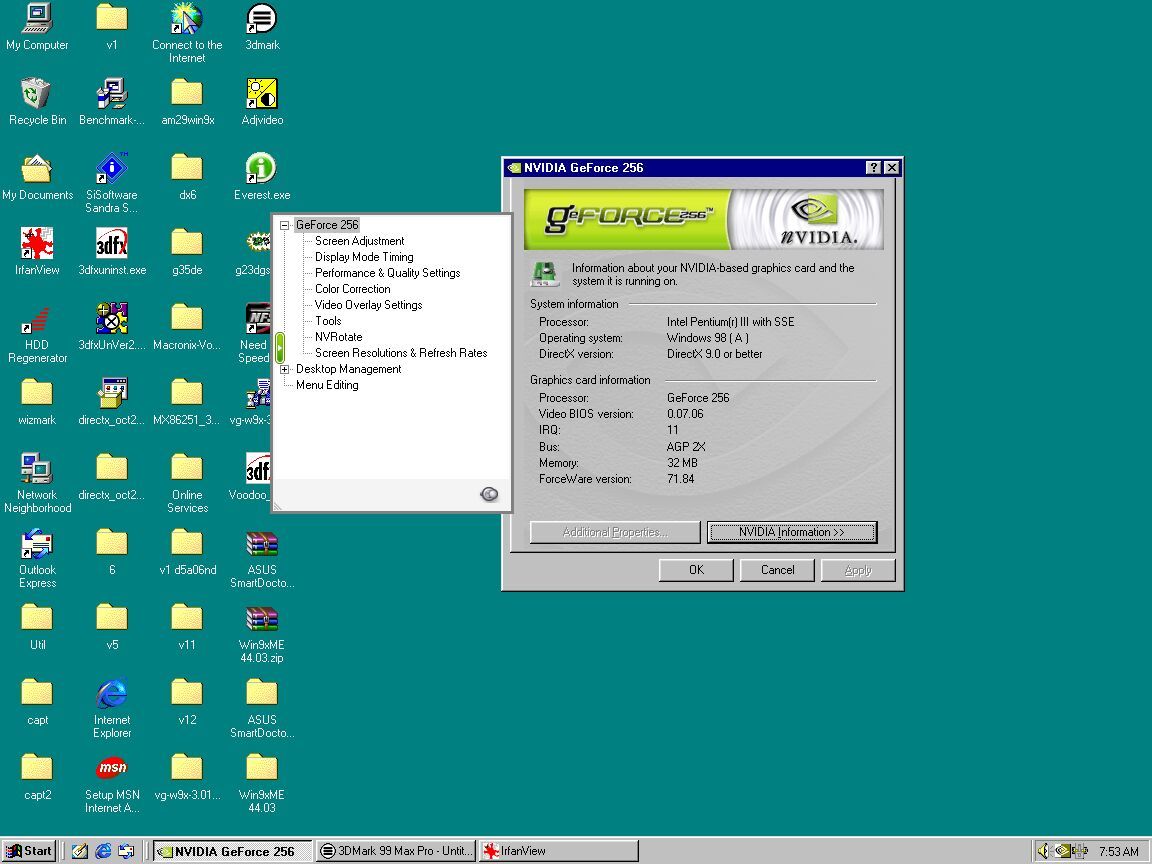Click the NVIDIA tray icon
The height and width of the screenshot is (864, 1152).
(1062, 851)
